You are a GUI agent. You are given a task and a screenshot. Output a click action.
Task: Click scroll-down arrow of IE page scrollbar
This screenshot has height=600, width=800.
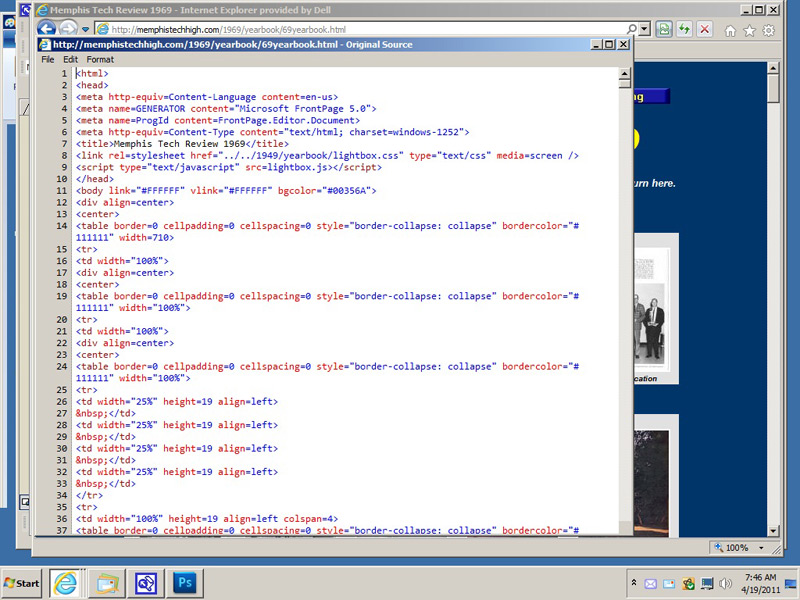[773, 531]
